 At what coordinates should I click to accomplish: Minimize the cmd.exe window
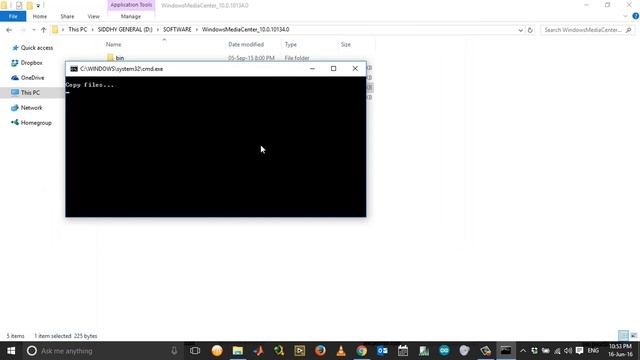(312, 69)
